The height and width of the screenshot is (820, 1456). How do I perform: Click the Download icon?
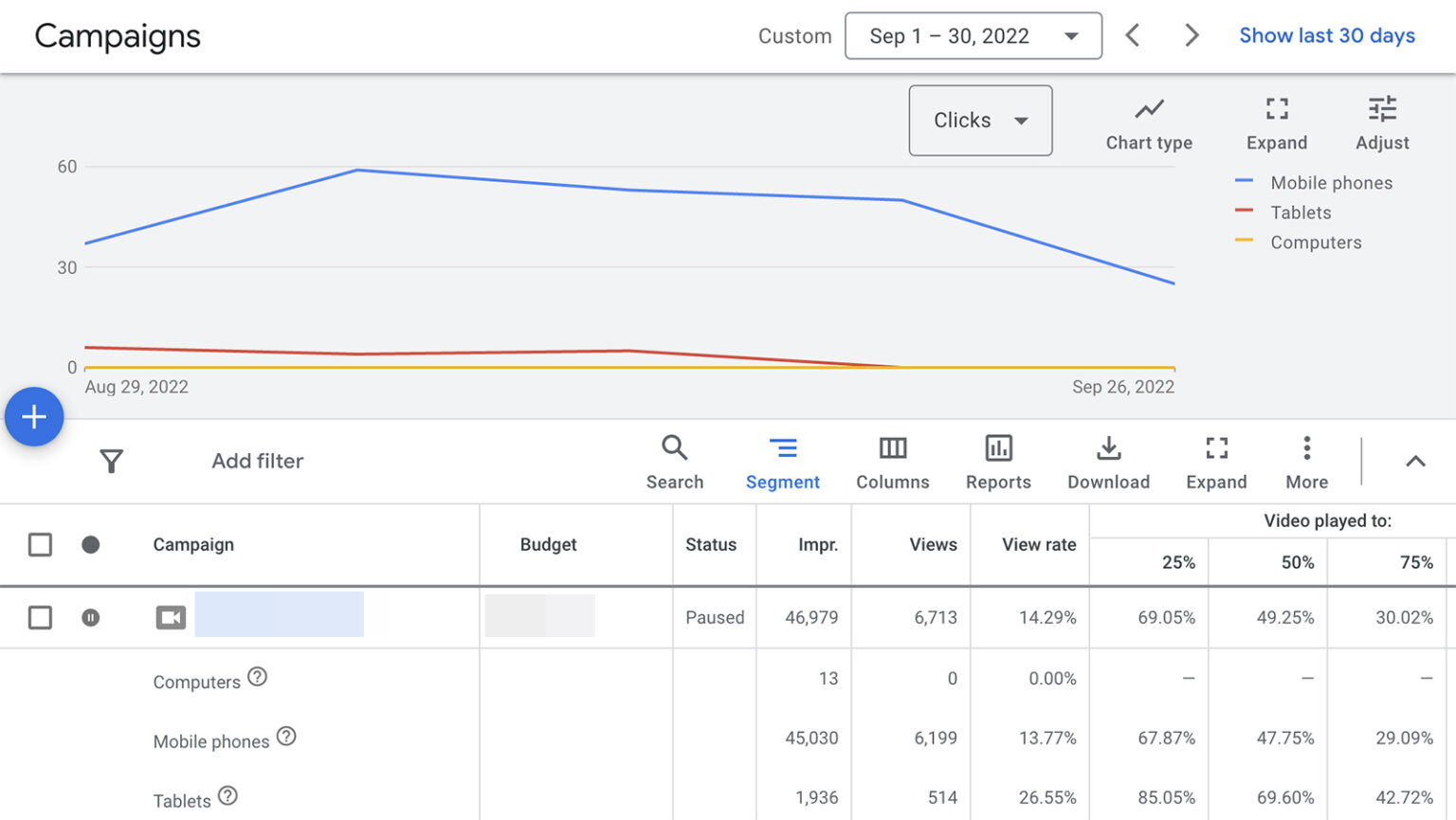coord(1107,460)
